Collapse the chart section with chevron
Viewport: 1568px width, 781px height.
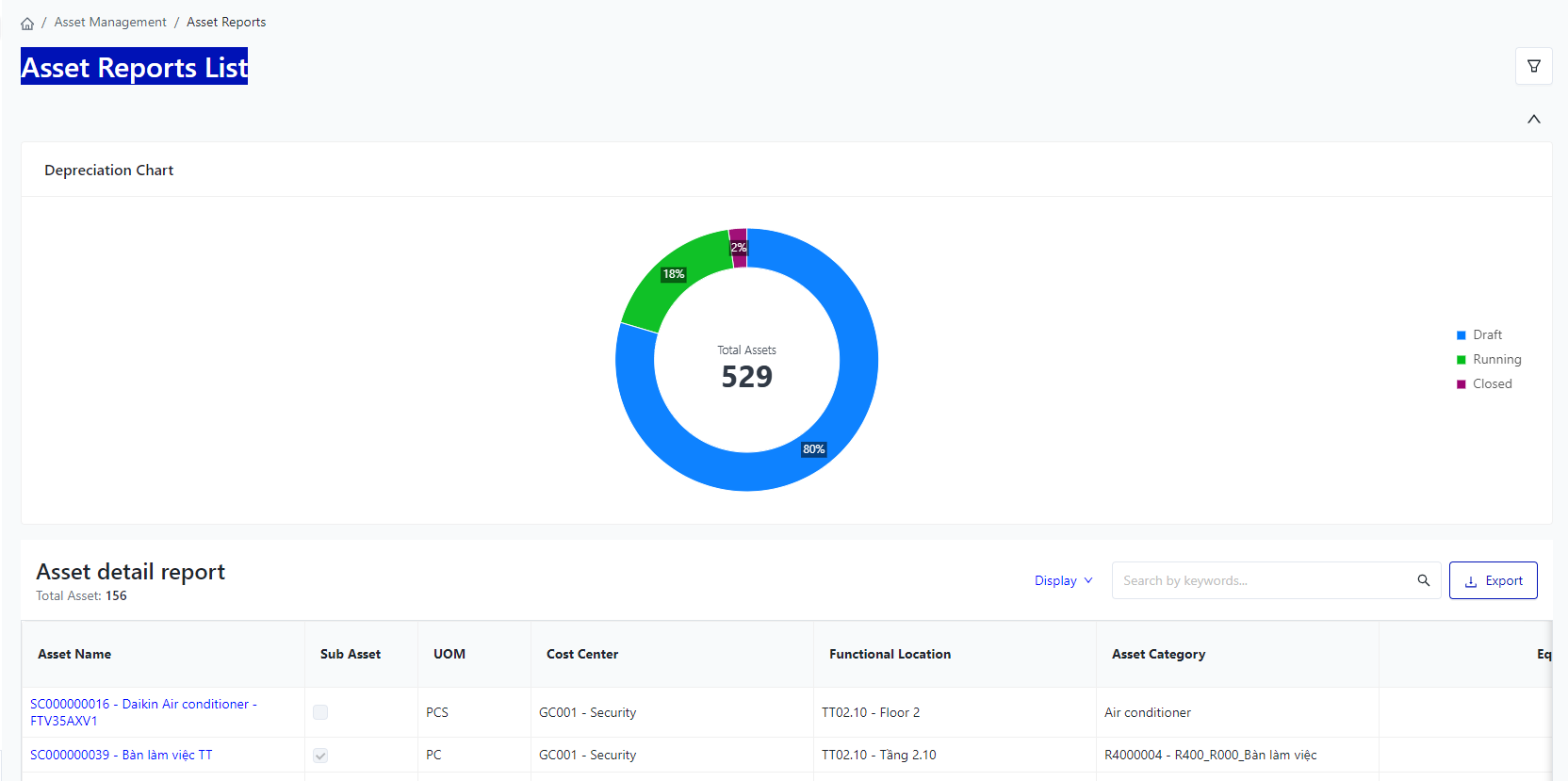tap(1533, 120)
